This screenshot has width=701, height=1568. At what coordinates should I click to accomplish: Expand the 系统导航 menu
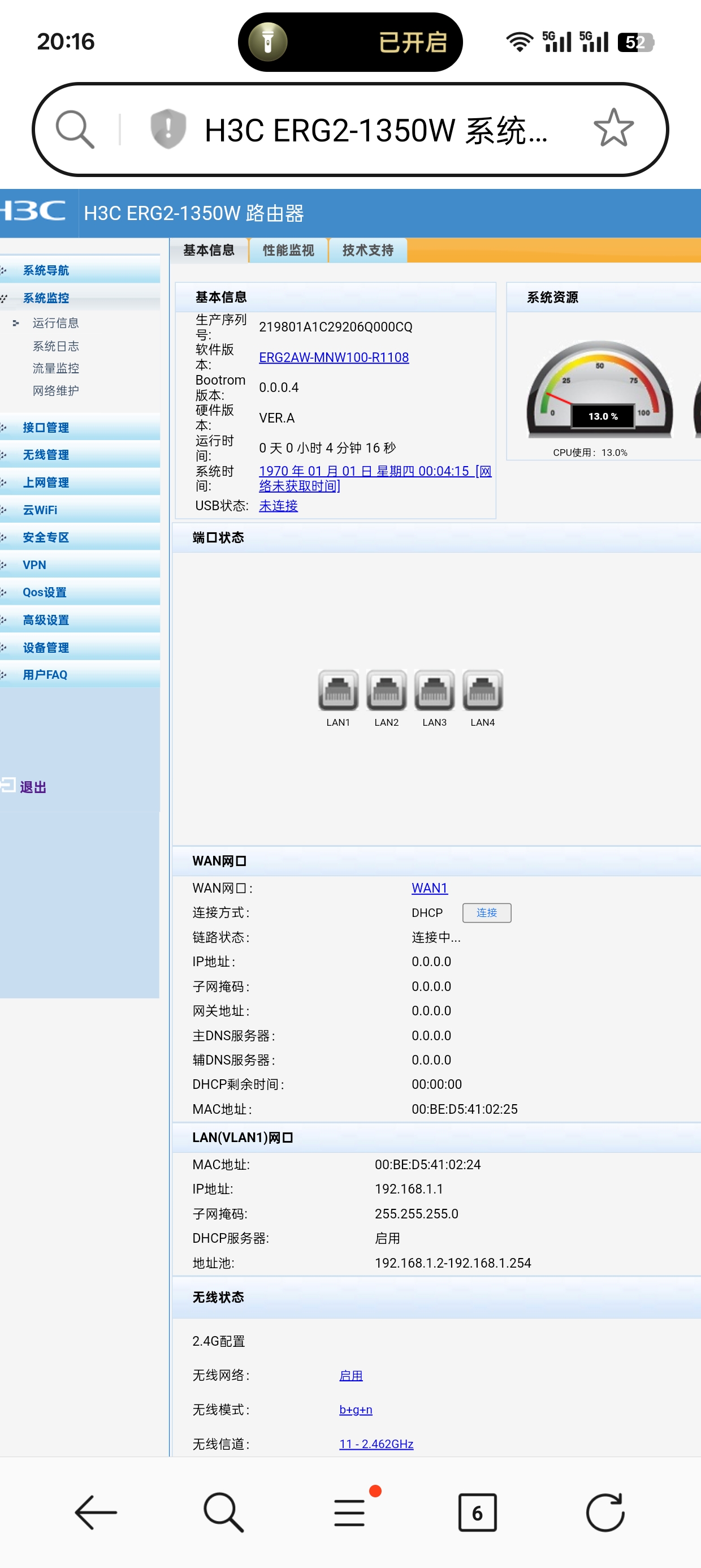tap(80, 270)
